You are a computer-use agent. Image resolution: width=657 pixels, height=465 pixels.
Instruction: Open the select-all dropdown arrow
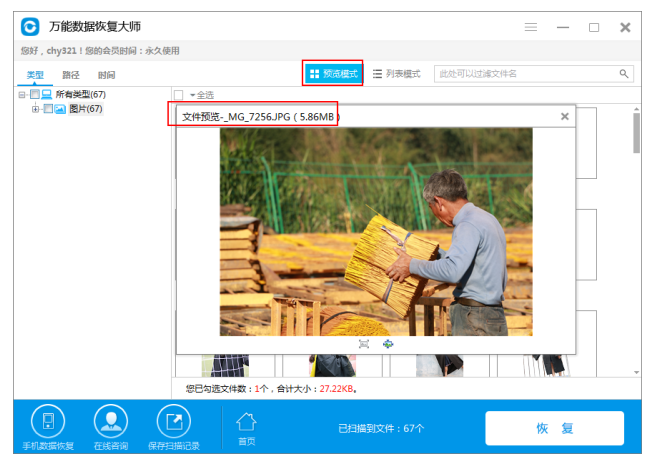(193, 96)
